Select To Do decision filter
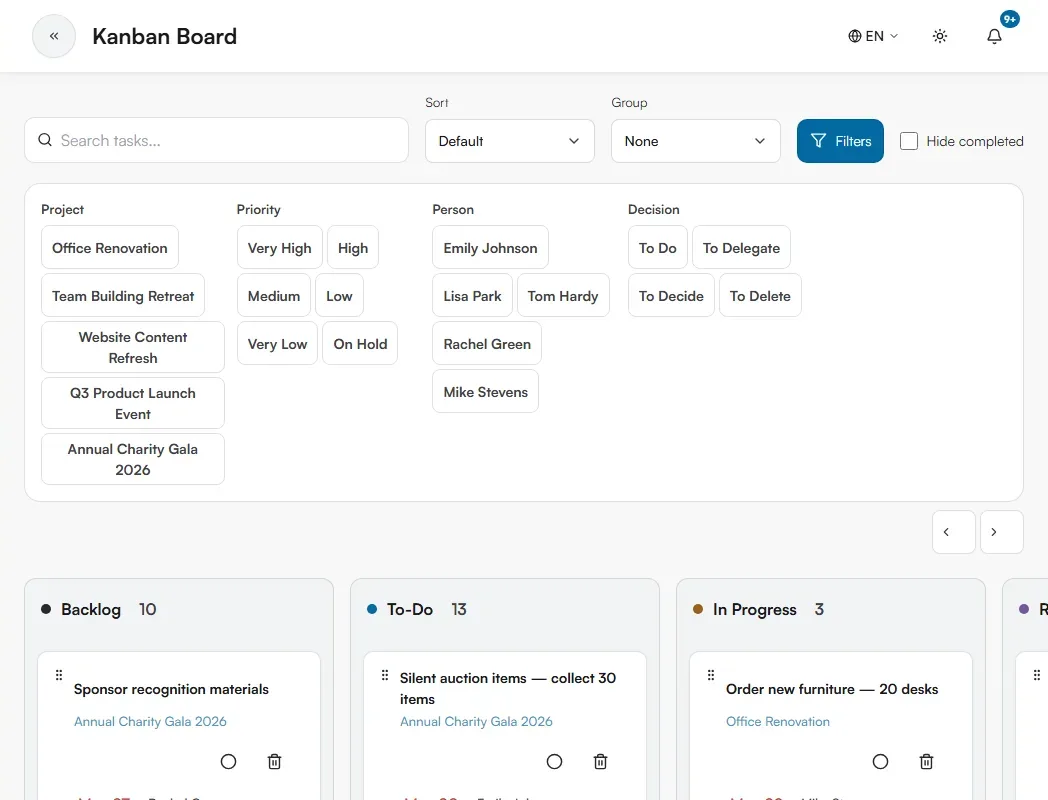 (658, 248)
